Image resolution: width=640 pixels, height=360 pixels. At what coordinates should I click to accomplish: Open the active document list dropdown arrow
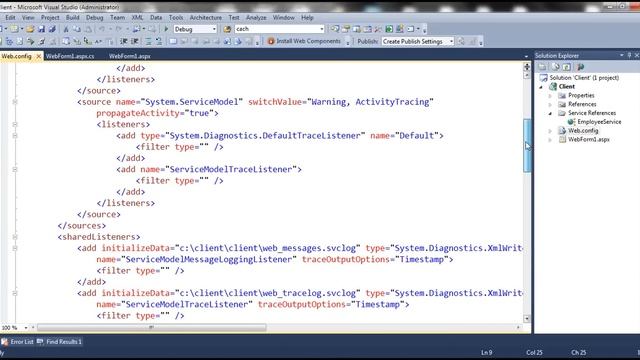point(526,56)
